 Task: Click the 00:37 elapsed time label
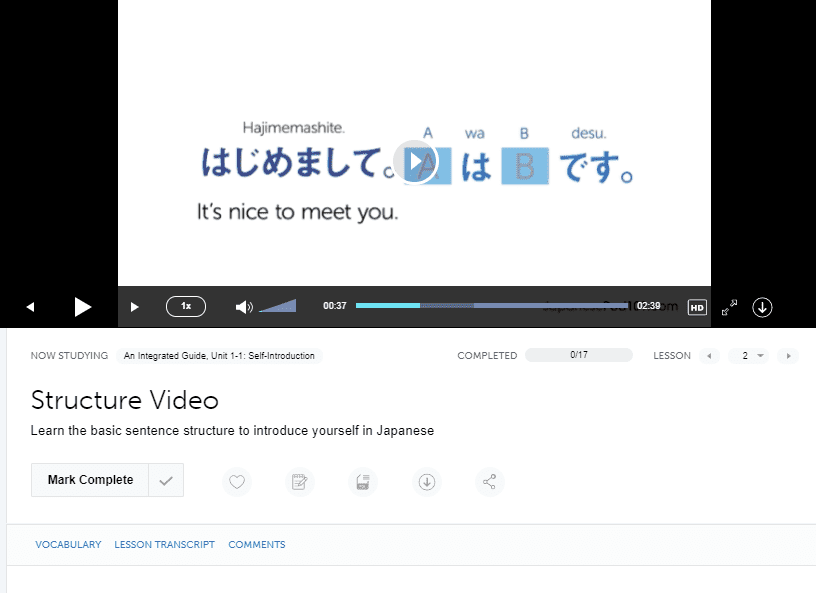click(x=335, y=306)
